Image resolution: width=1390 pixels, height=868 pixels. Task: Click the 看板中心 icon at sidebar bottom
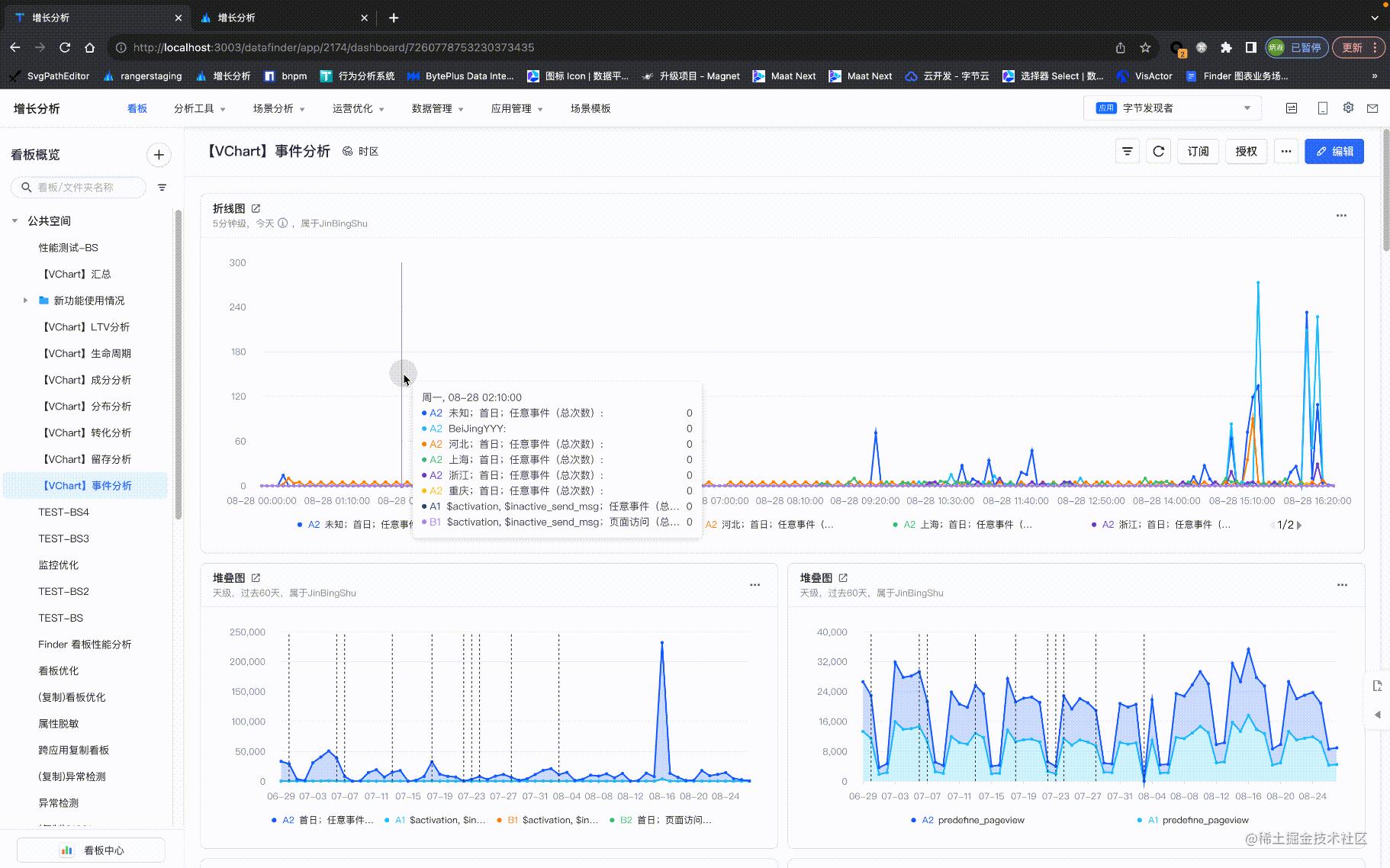(68, 850)
